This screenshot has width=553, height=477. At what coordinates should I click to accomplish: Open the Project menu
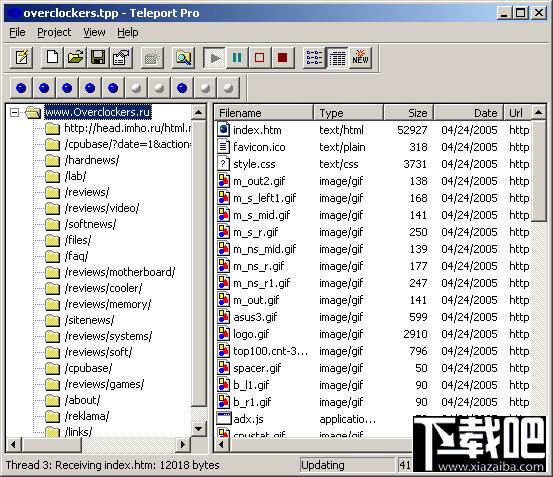tap(54, 32)
